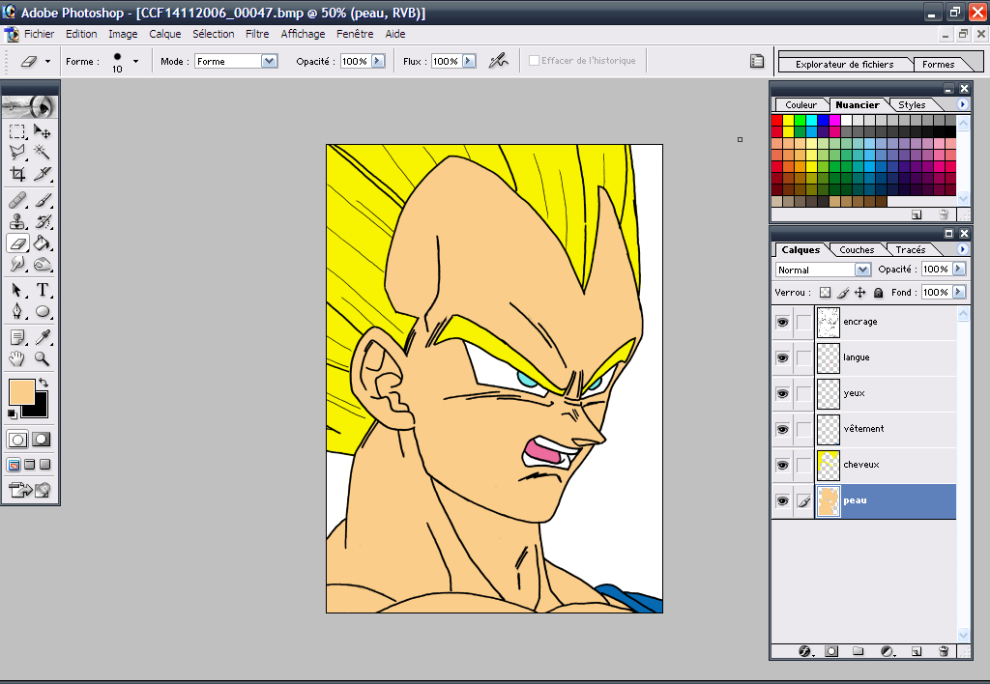Switch to the Tracés tab
The image size is (990, 684).
910,249
